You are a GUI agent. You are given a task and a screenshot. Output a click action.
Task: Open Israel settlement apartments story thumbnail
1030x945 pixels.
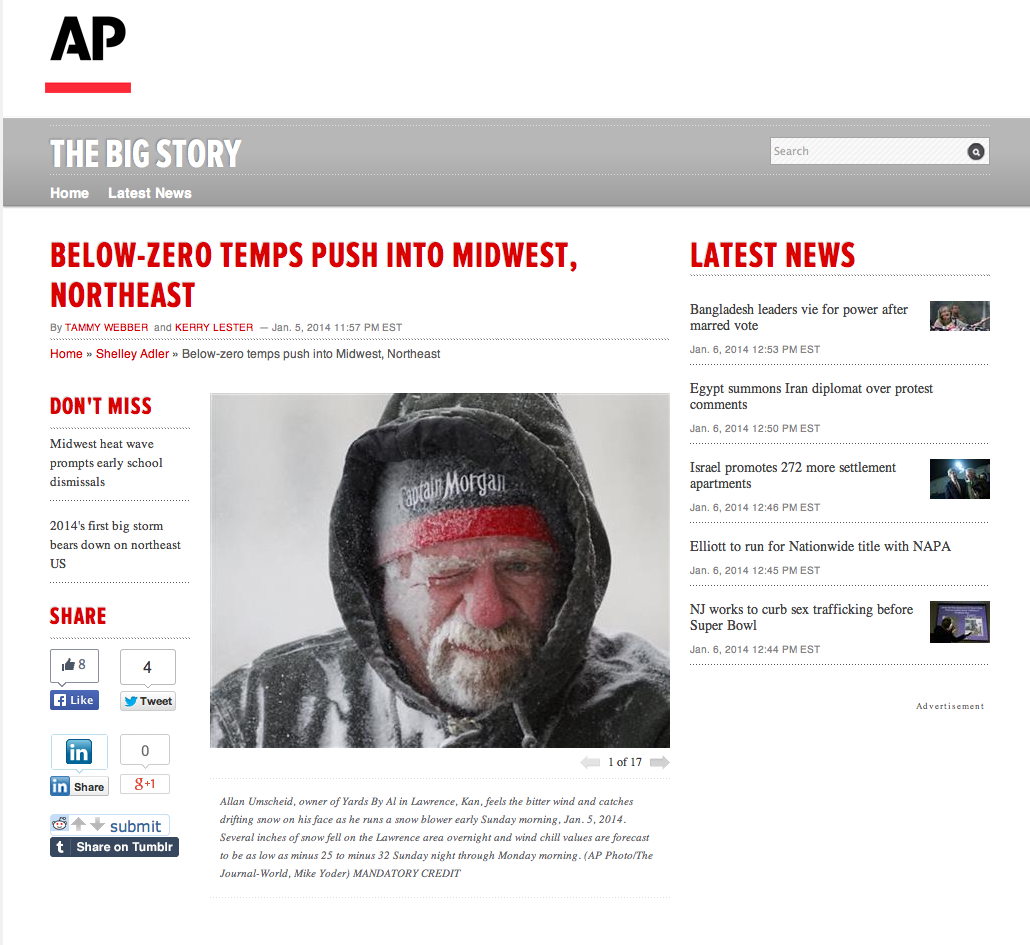[x=960, y=479]
